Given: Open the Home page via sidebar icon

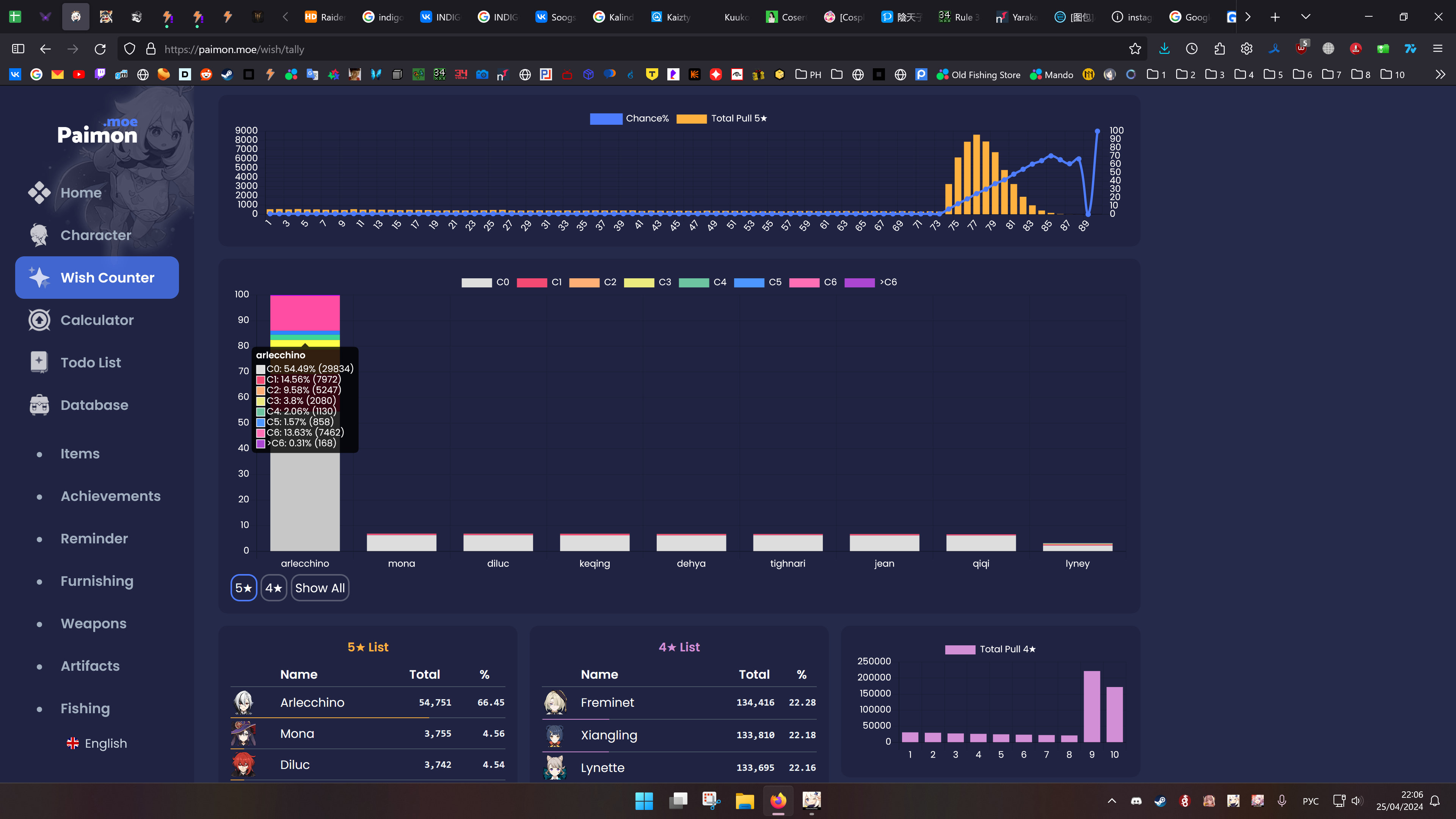Looking at the screenshot, I should [x=39, y=193].
